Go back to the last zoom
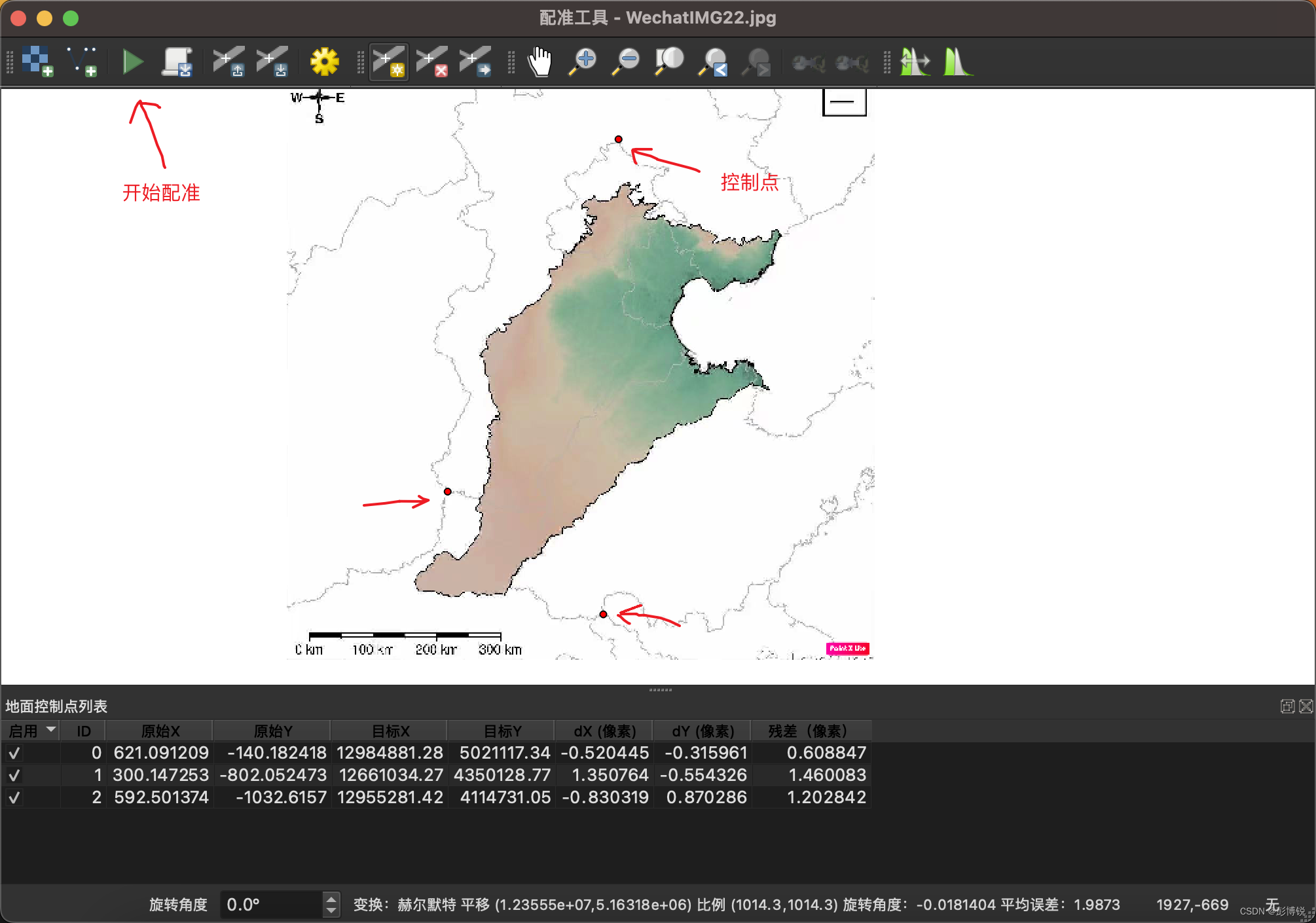 pos(713,62)
